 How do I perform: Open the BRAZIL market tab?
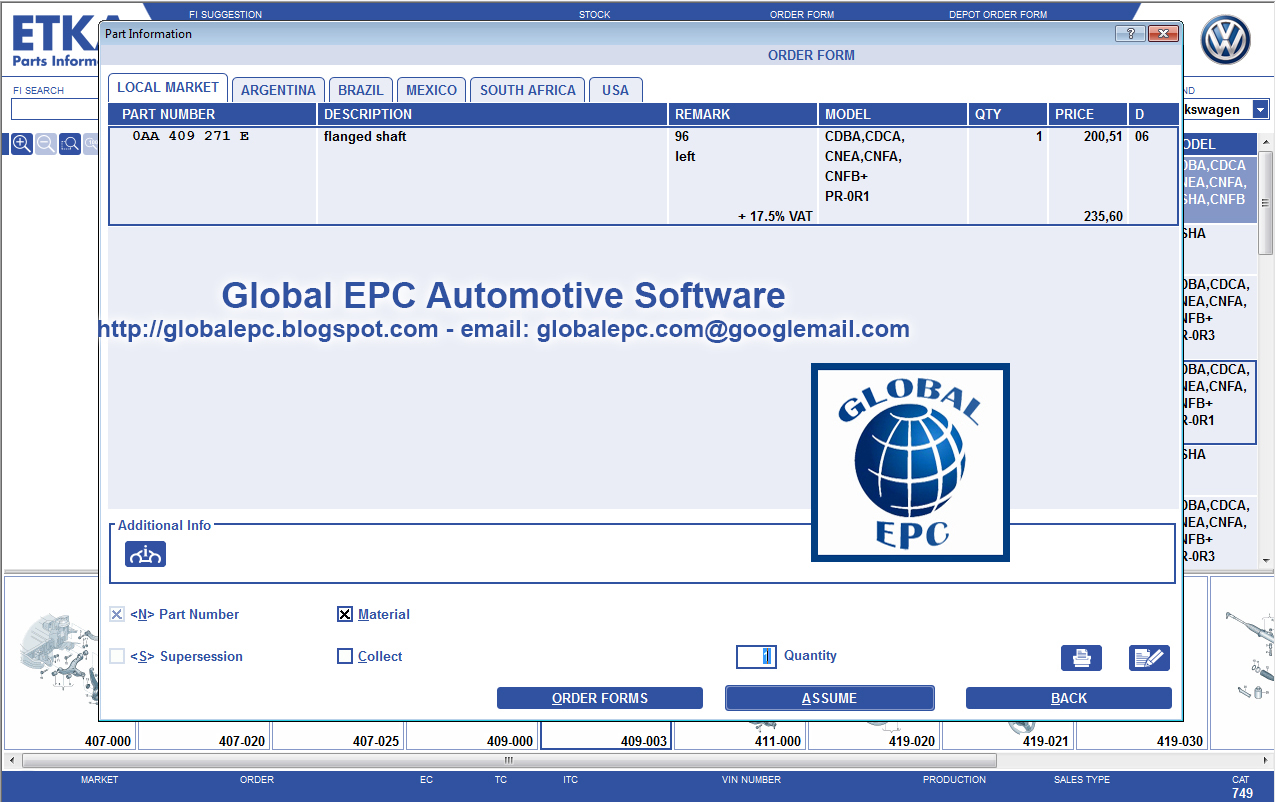click(361, 90)
